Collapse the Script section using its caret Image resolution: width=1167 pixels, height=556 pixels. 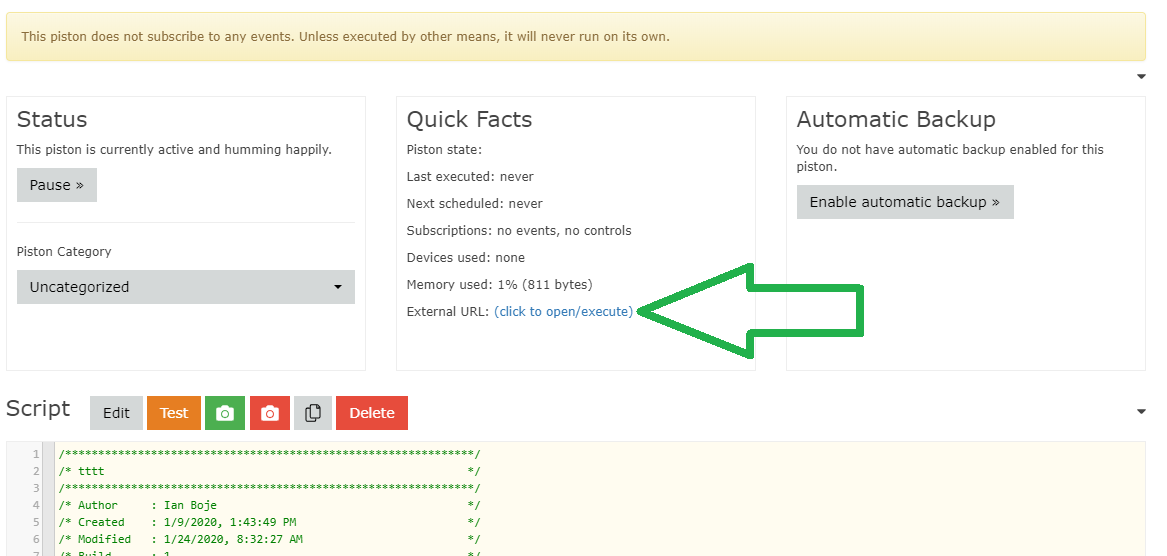pyautogui.click(x=1141, y=412)
